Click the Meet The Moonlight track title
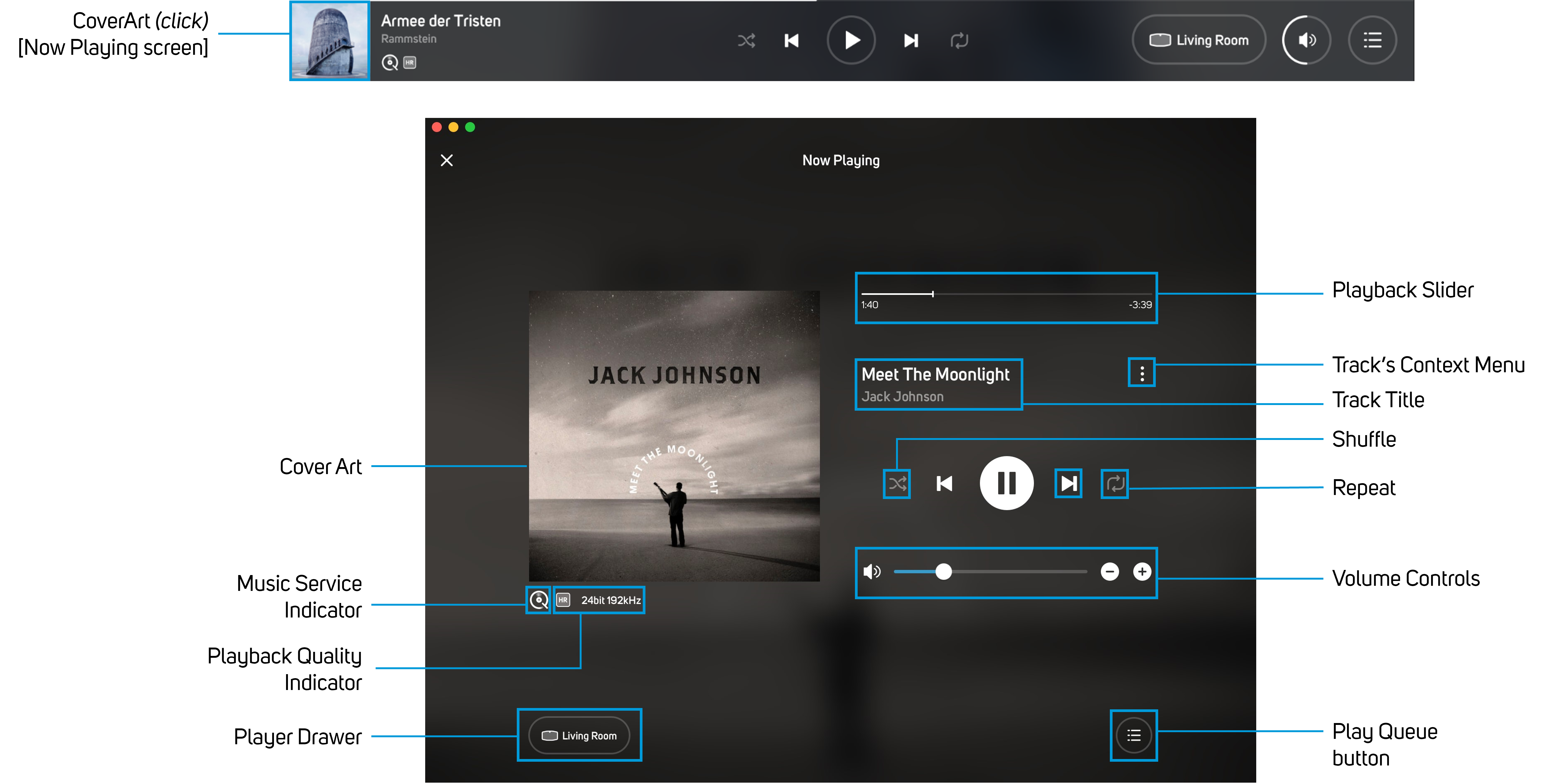 pyautogui.click(x=935, y=375)
